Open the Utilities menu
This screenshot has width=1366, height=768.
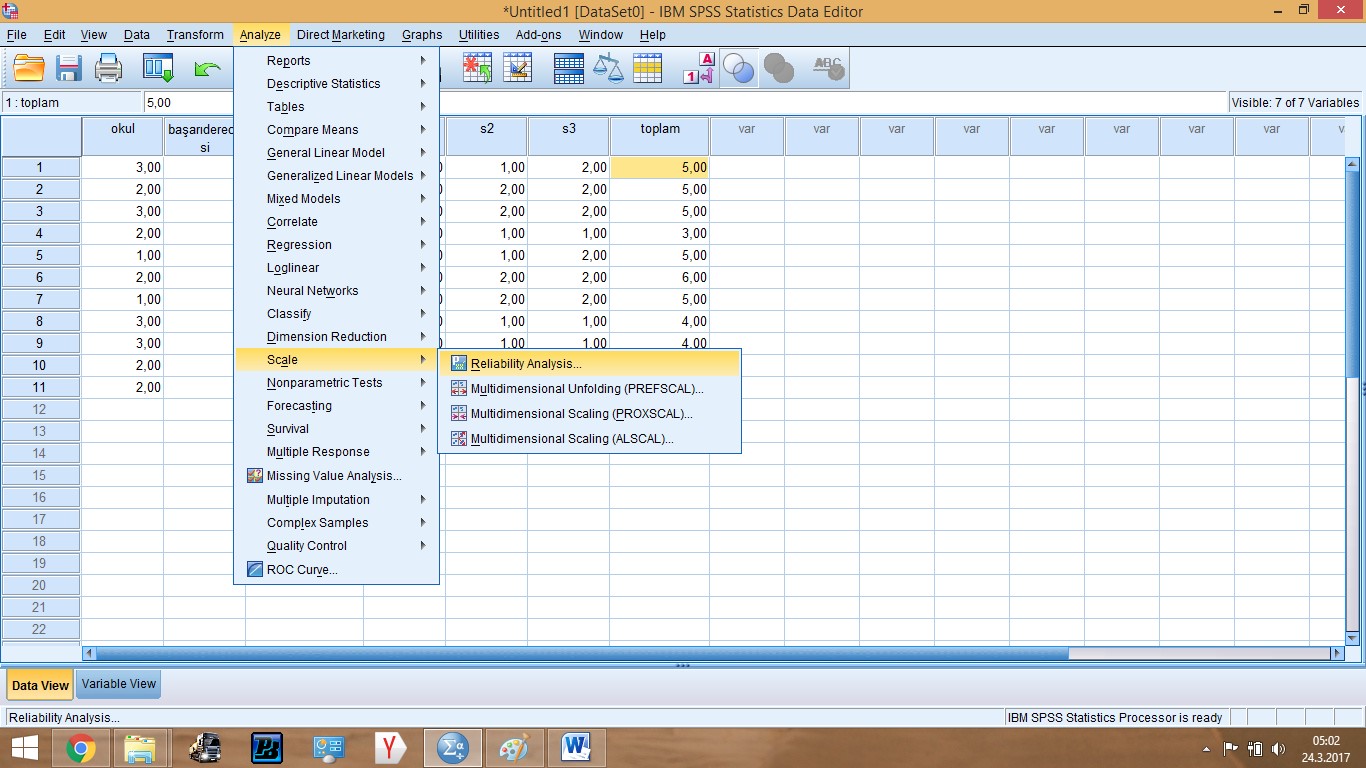pos(479,35)
